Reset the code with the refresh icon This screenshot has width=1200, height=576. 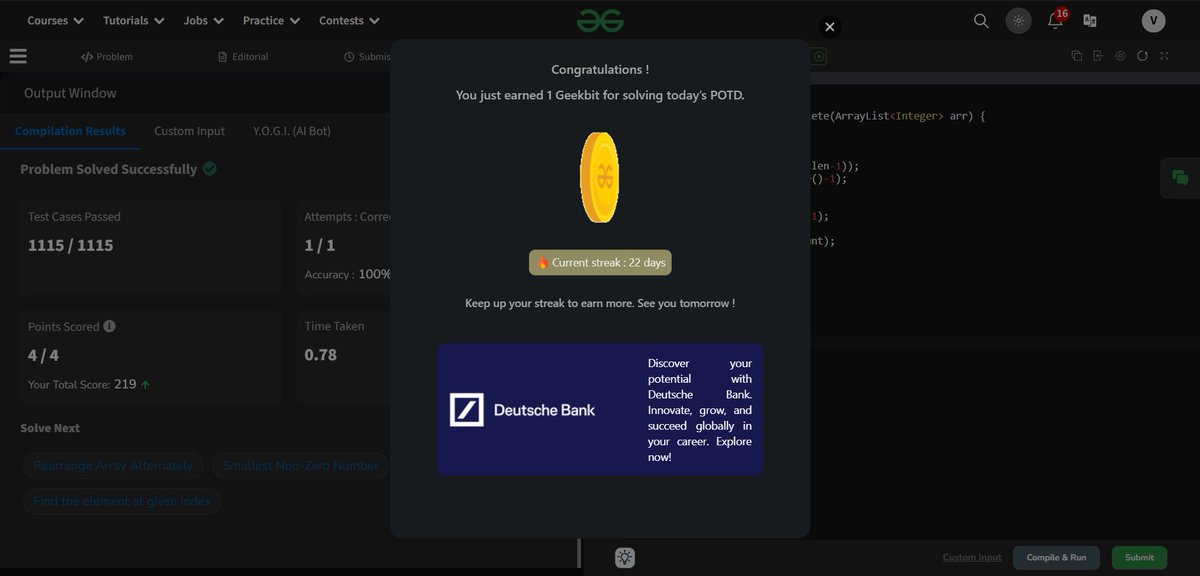click(x=1142, y=56)
